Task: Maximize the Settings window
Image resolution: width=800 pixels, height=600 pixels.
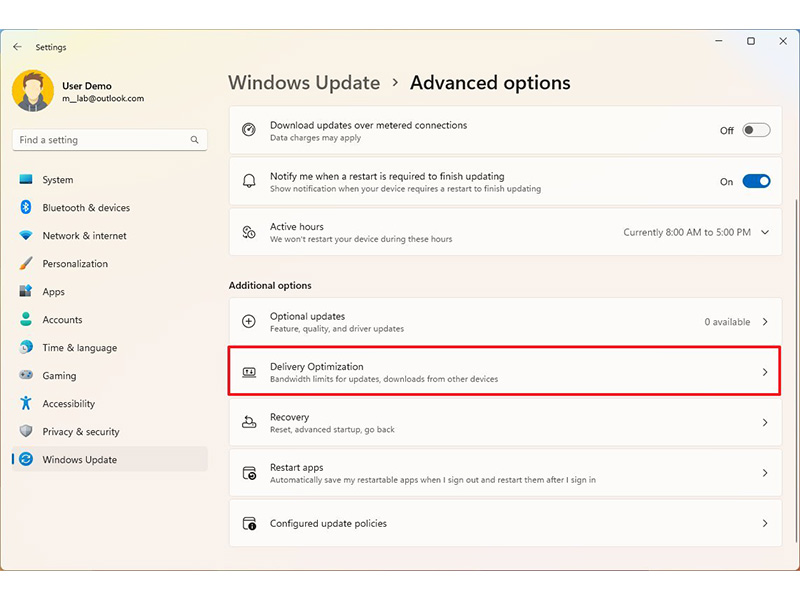Action: click(x=751, y=41)
